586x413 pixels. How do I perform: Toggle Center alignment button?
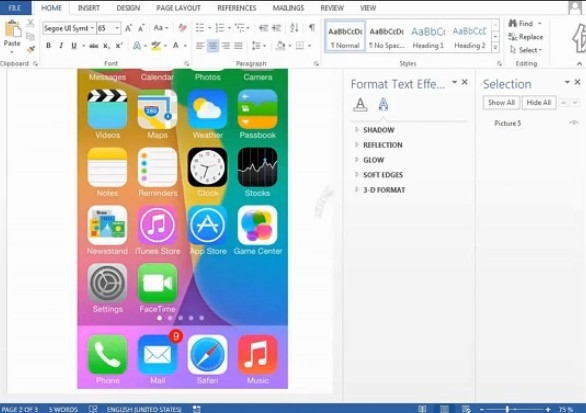213,46
